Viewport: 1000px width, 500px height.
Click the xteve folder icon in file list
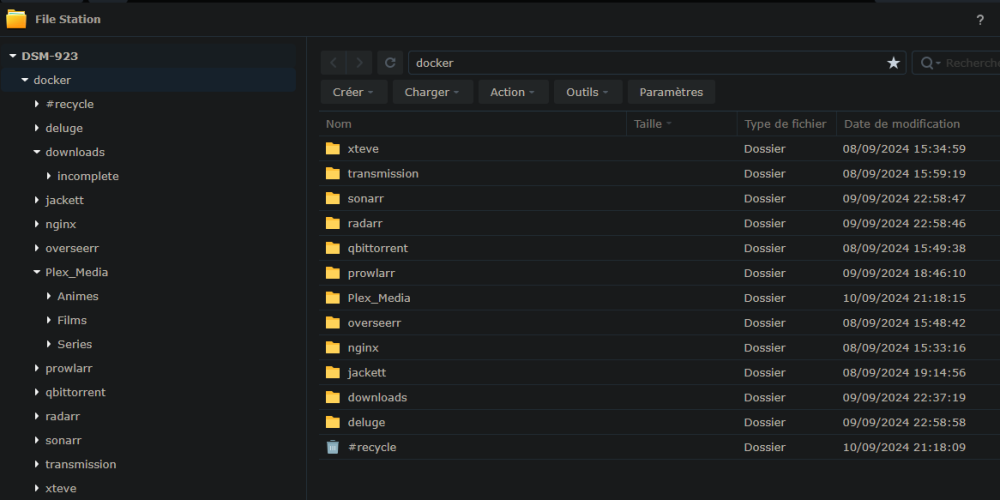(333, 149)
